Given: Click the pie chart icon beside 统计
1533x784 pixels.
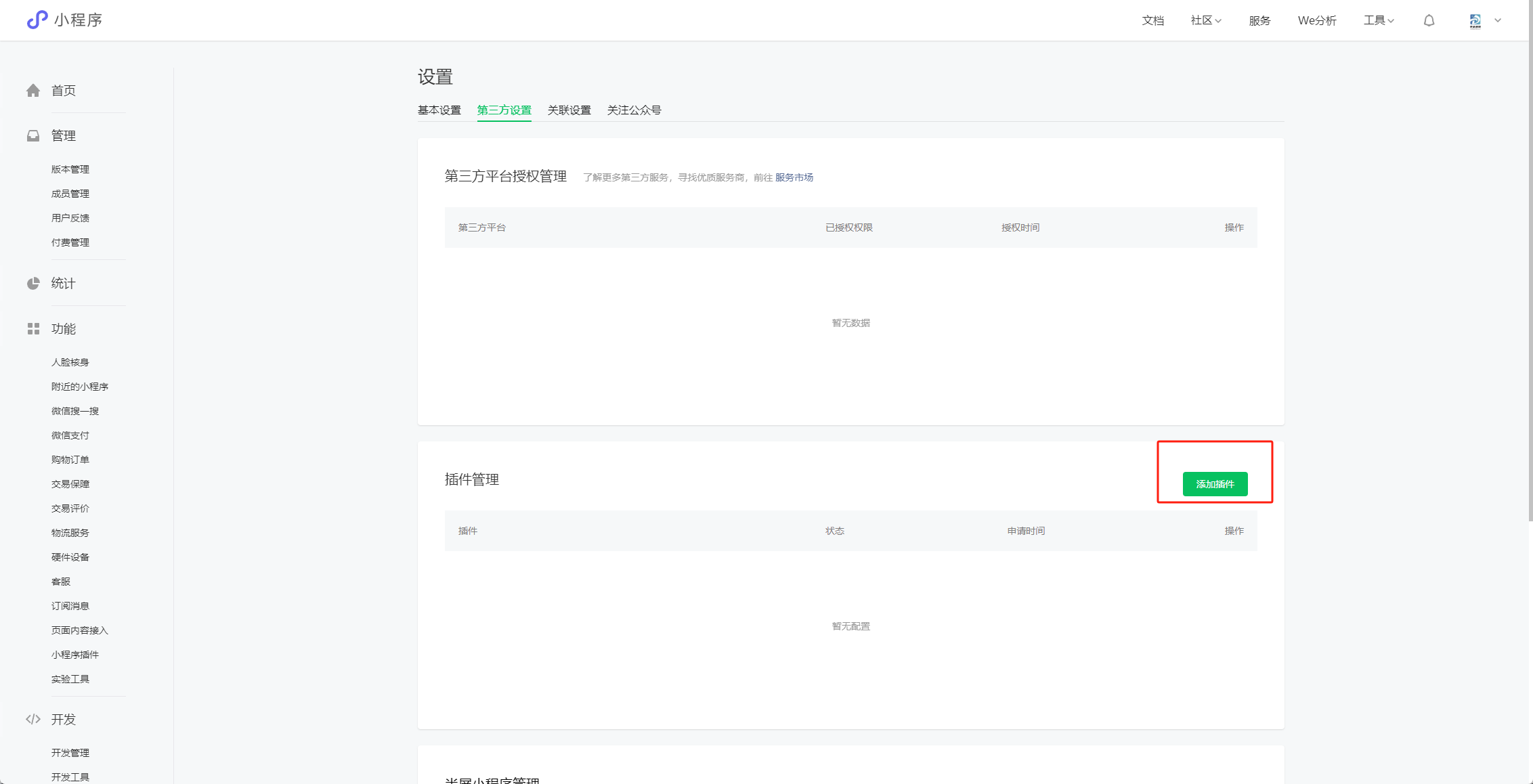Looking at the screenshot, I should pyautogui.click(x=33, y=284).
